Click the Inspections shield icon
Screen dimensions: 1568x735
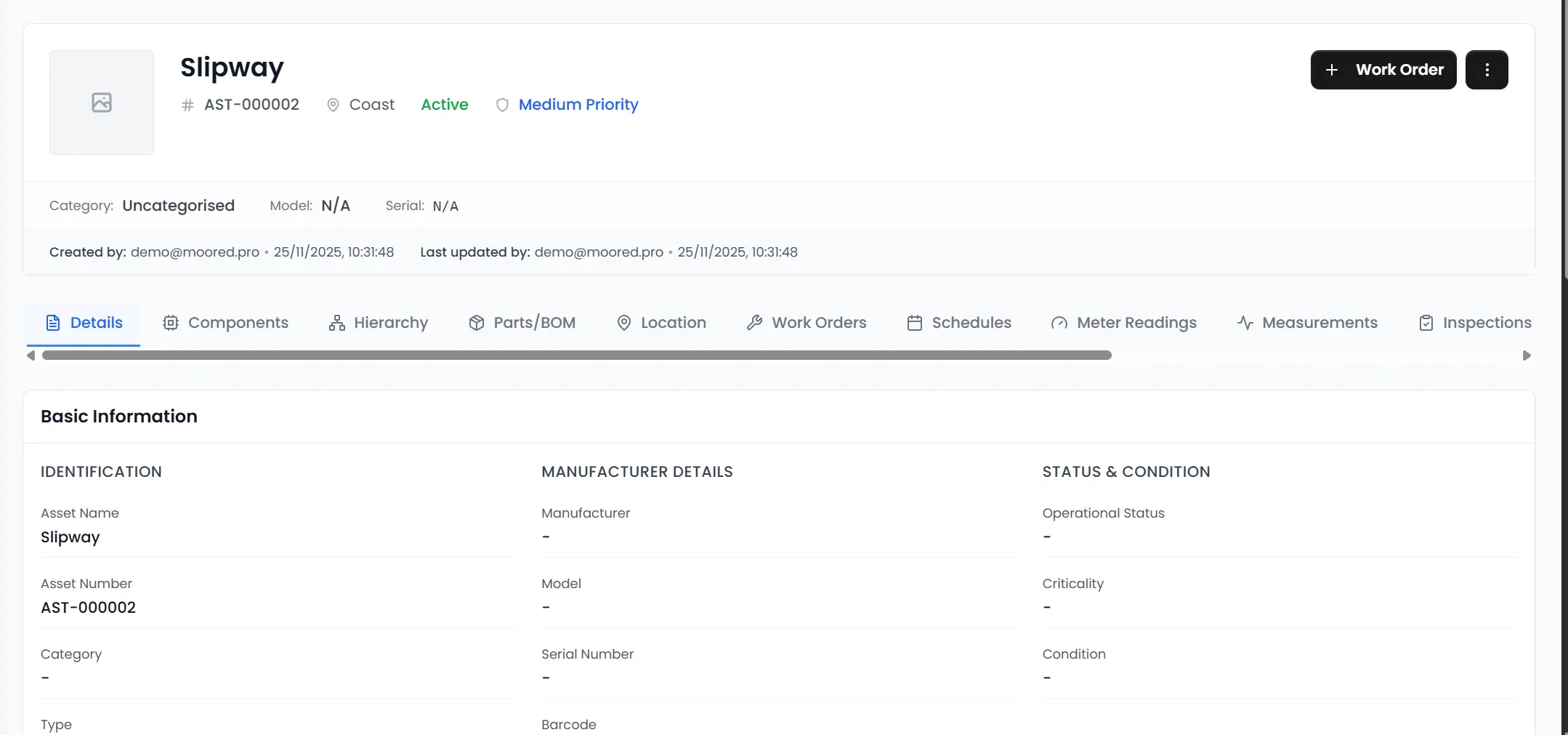point(1425,322)
